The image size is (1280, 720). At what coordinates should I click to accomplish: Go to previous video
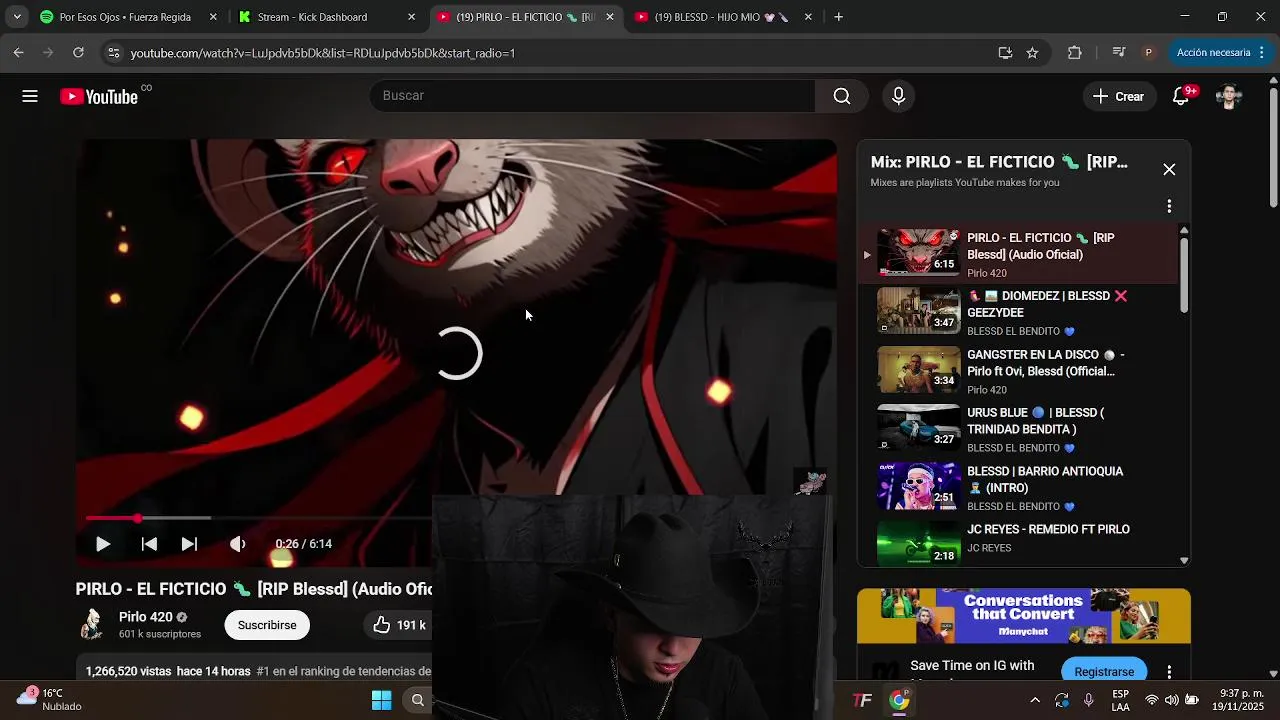(149, 544)
